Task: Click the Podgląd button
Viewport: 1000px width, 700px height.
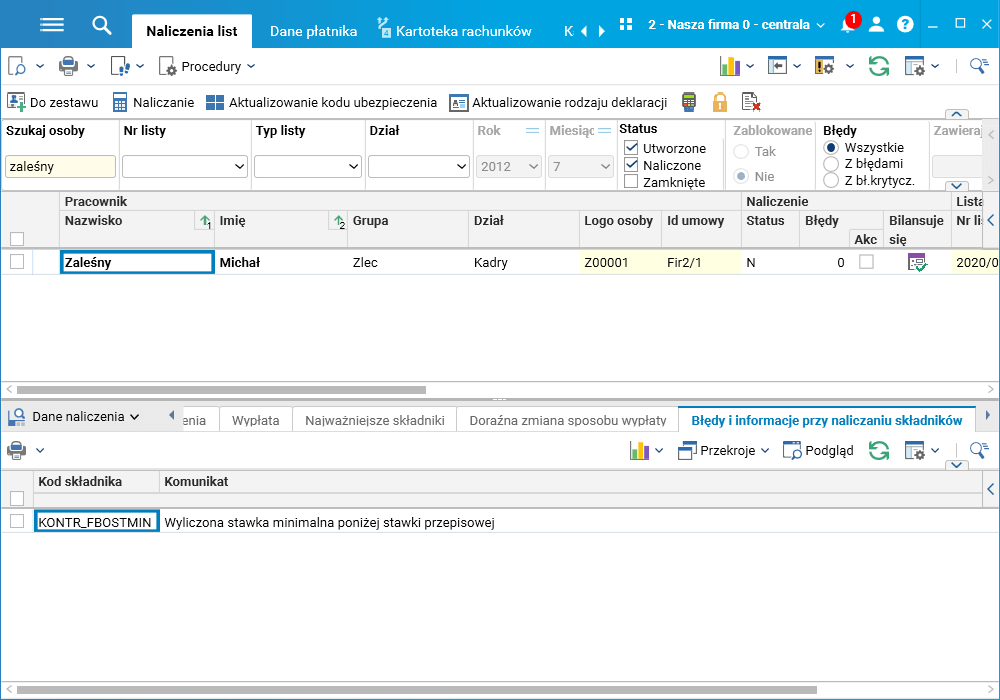Action: tap(818, 450)
